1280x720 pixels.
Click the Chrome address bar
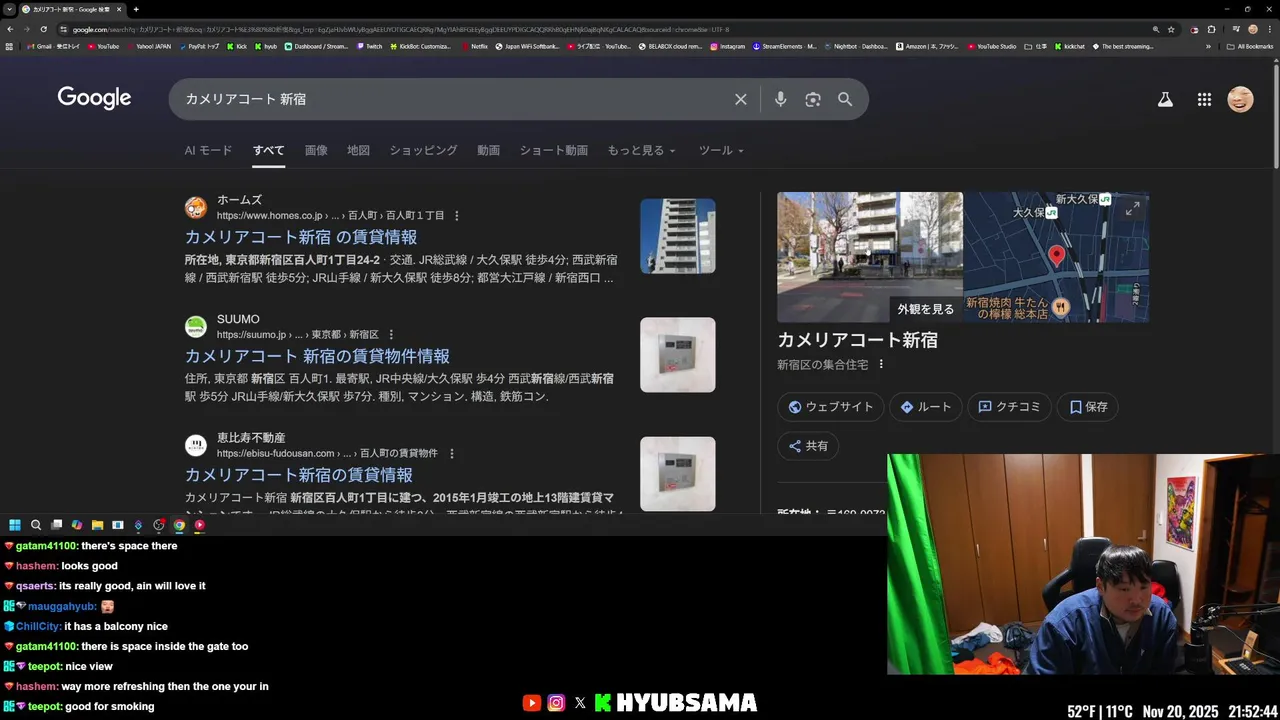tap(600, 29)
